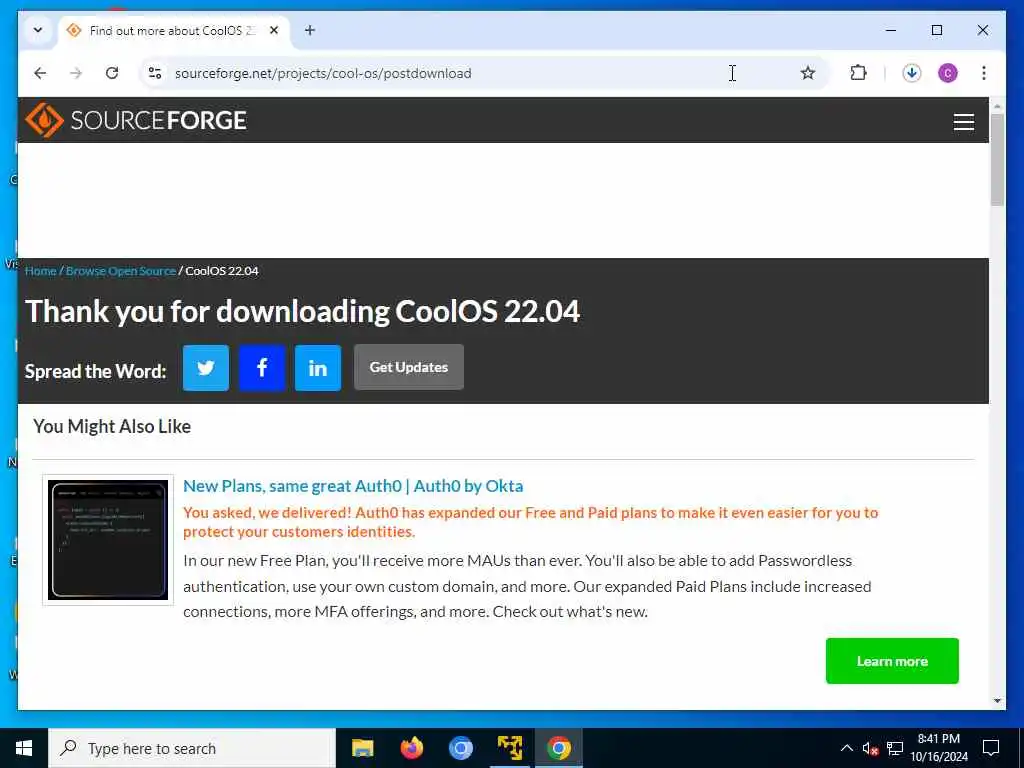Click the Learn more button

pyautogui.click(x=892, y=661)
